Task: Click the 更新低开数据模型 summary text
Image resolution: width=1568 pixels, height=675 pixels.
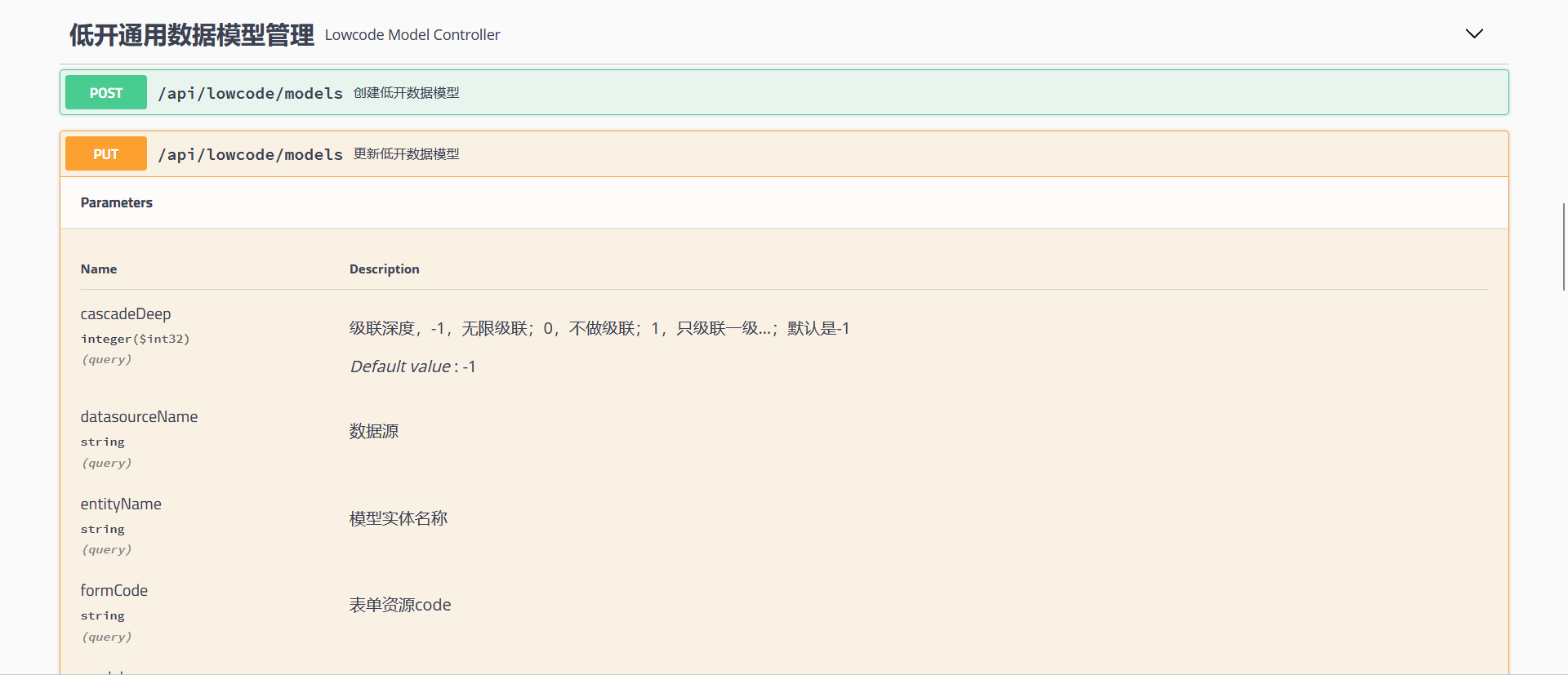Action: coord(406,154)
